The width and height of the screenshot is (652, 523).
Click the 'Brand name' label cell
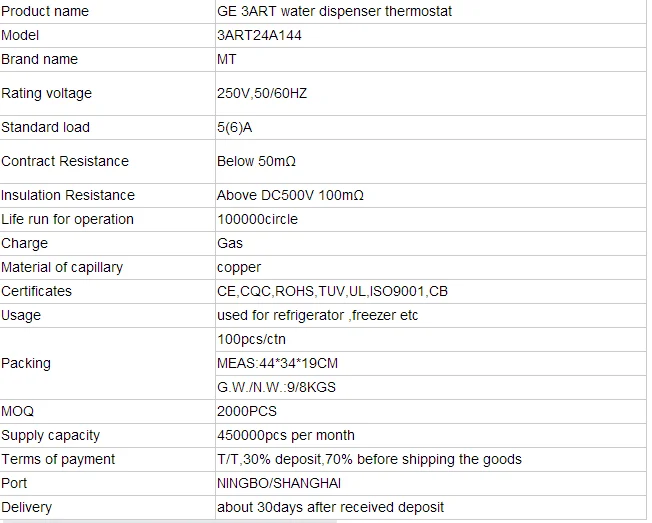point(40,59)
